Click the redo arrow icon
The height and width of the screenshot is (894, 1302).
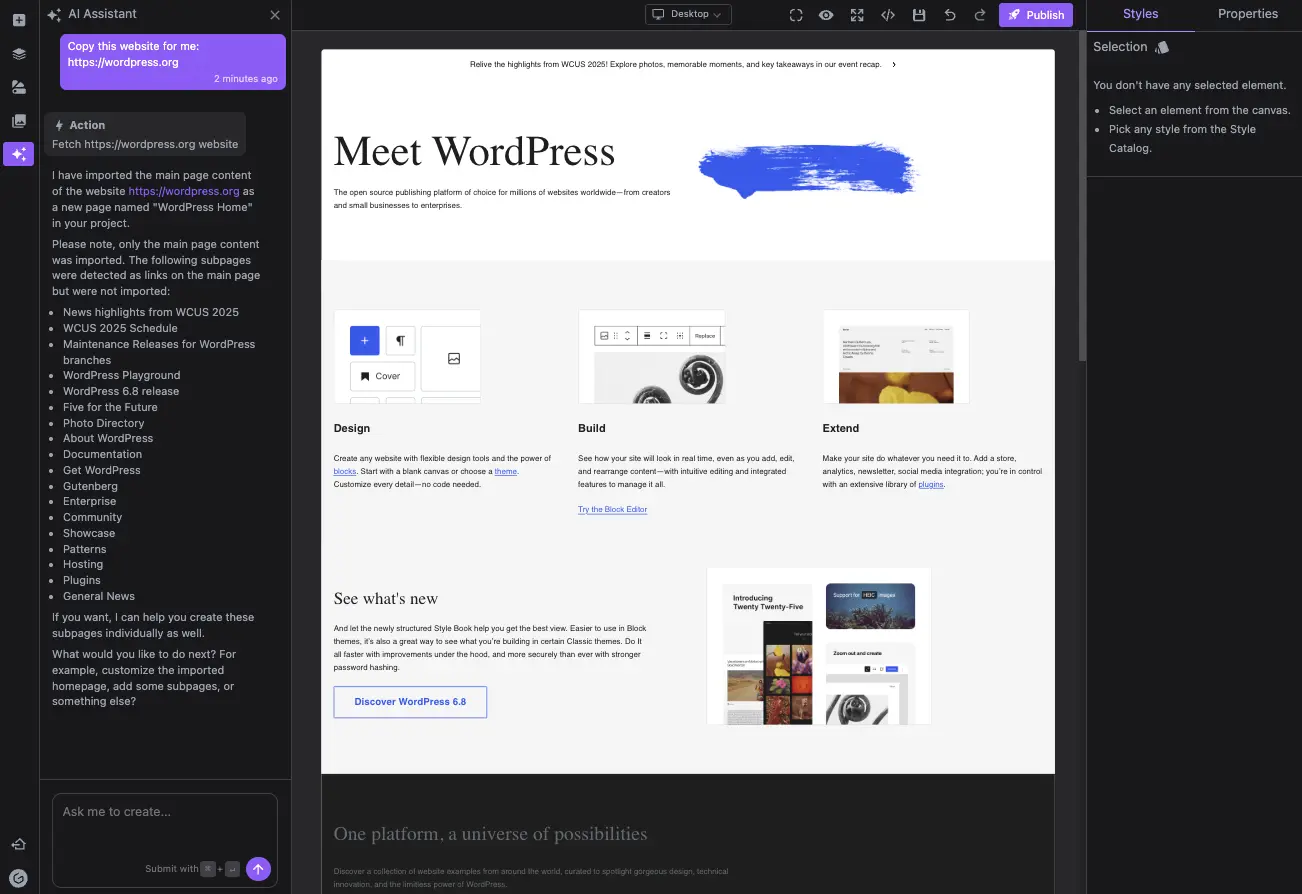[980, 15]
